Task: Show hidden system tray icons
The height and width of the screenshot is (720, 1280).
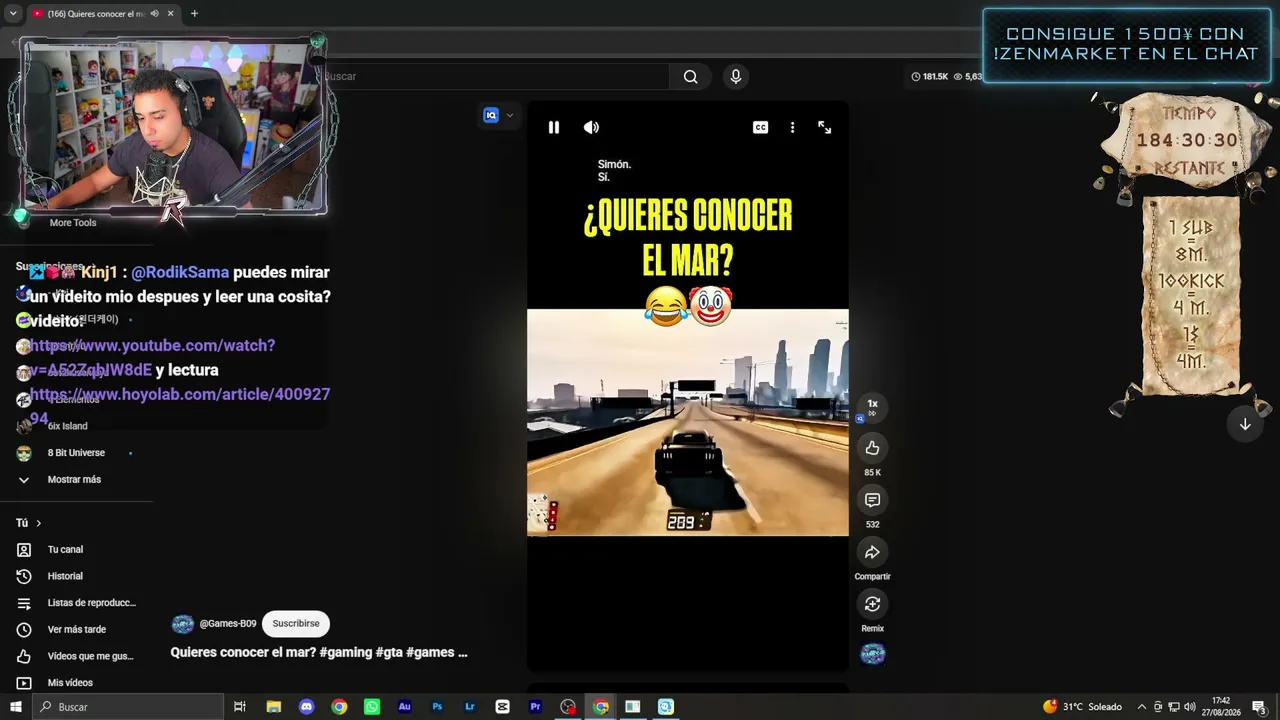Action: tap(1143, 707)
